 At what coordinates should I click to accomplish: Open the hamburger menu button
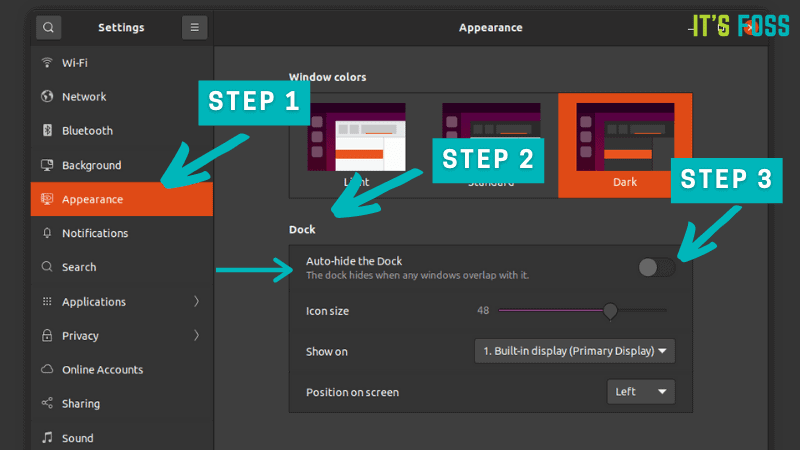click(x=195, y=27)
